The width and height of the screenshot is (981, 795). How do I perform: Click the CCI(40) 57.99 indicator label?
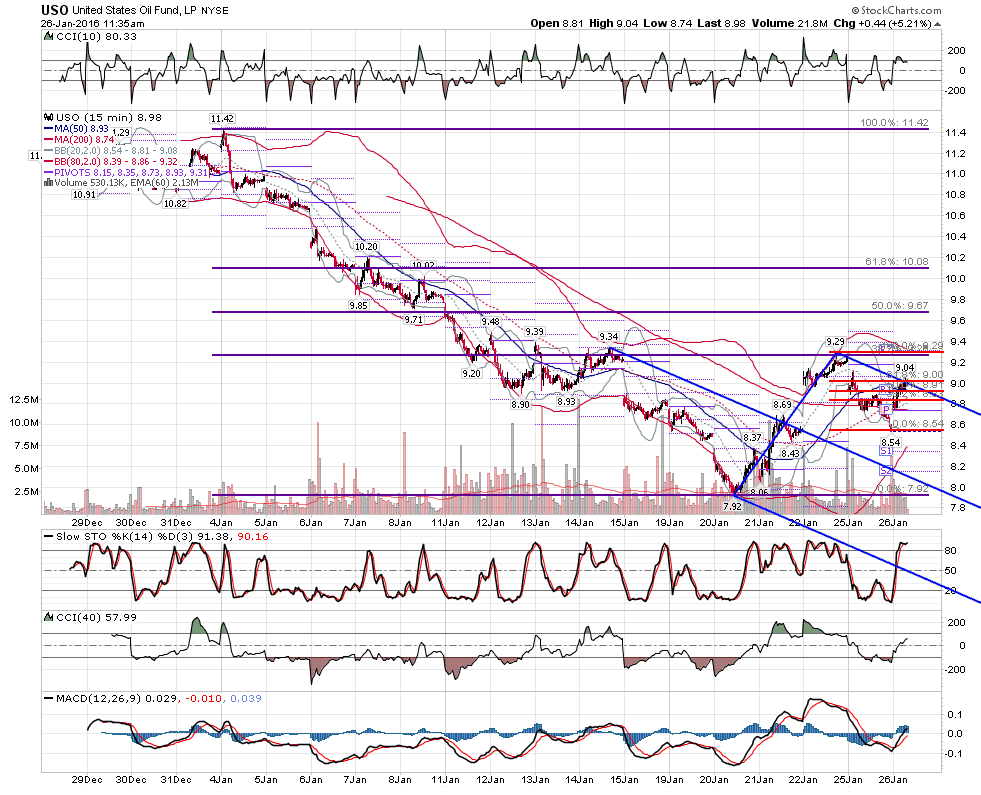coord(96,617)
